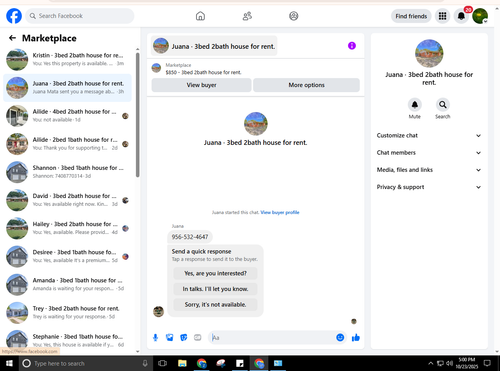The height and width of the screenshot is (371, 500).
Task: Open the profile/groups circle icon
Action: pyautogui.click(x=294, y=16)
